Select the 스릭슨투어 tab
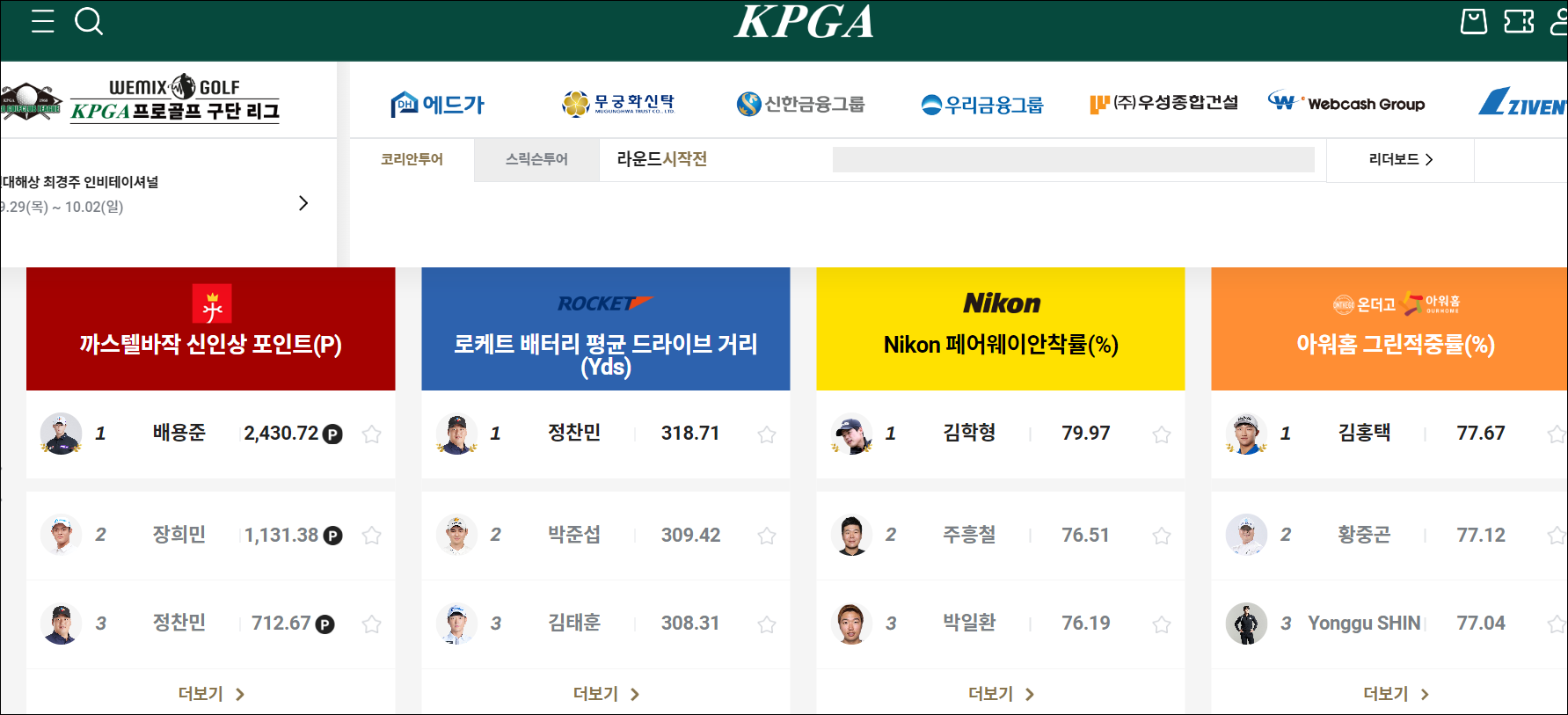1568x715 pixels. [x=536, y=159]
